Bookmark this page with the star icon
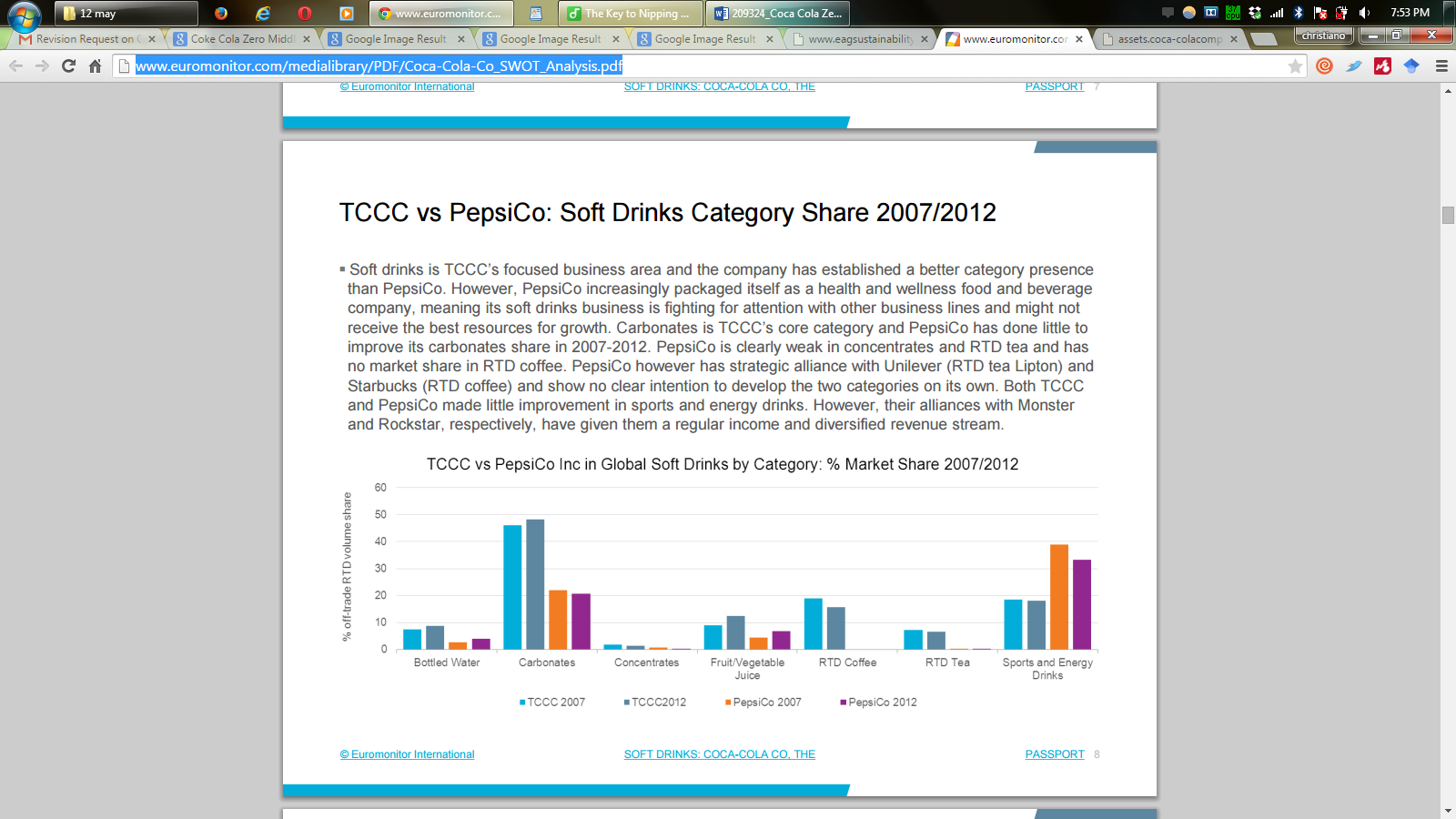The width and height of the screenshot is (1456, 819). [x=1295, y=66]
